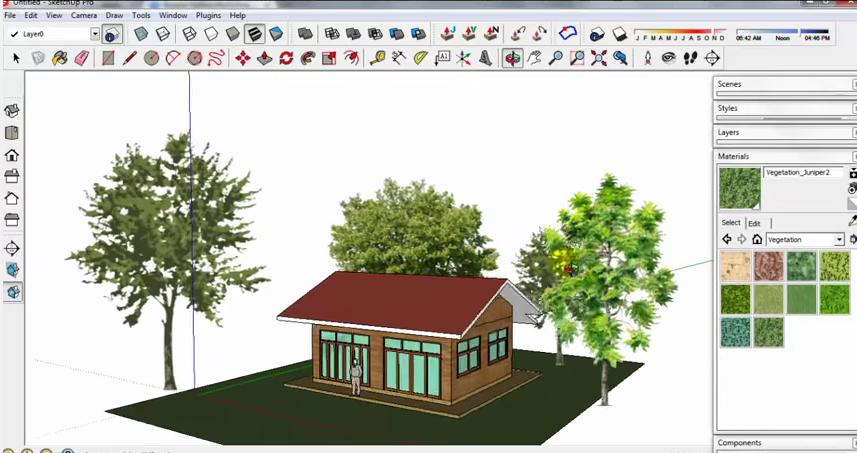Select the Follow Me tool

pos(308,58)
